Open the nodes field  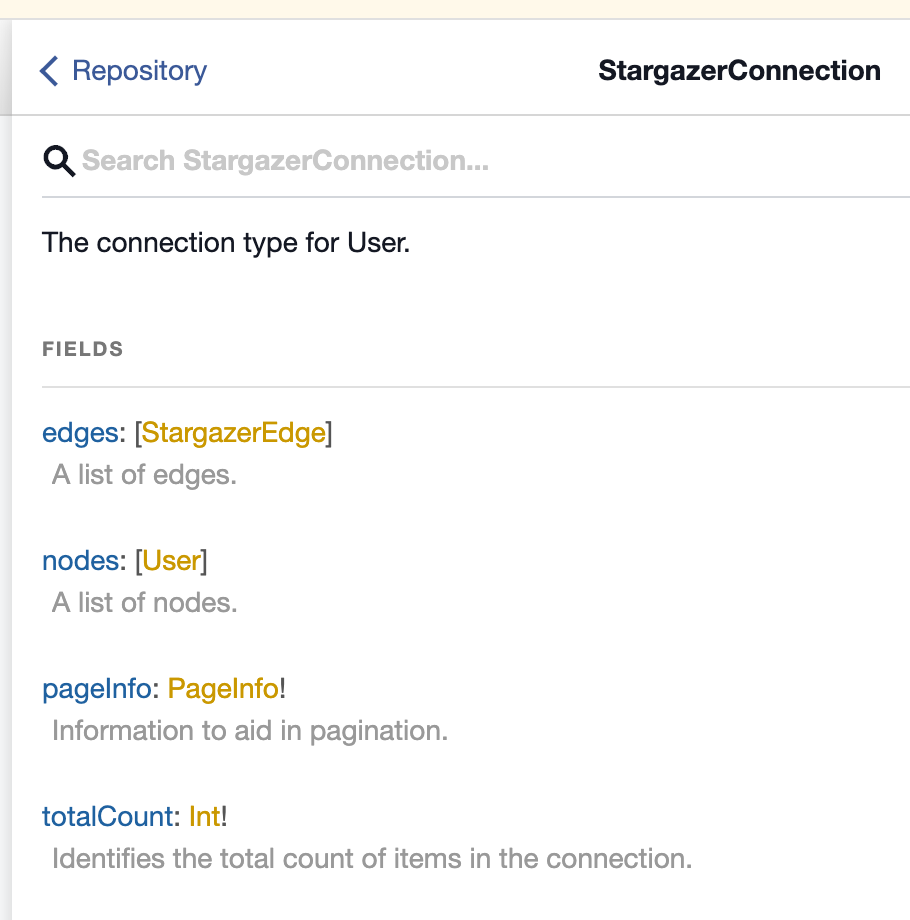(x=81, y=561)
